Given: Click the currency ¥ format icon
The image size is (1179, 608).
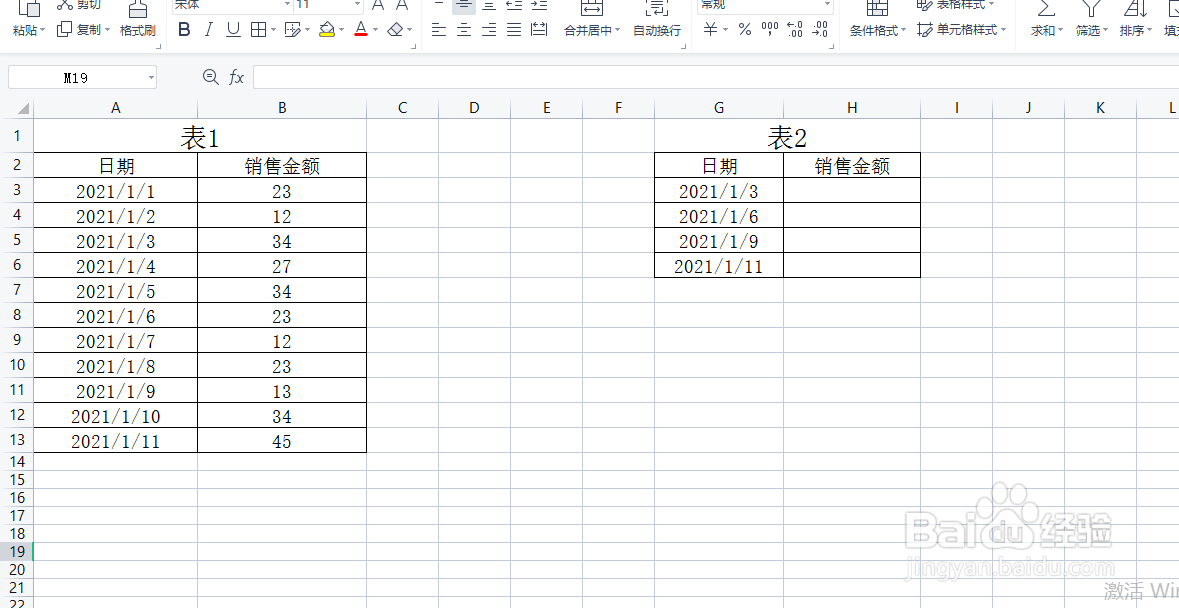Looking at the screenshot, I should tap(711, 29).
